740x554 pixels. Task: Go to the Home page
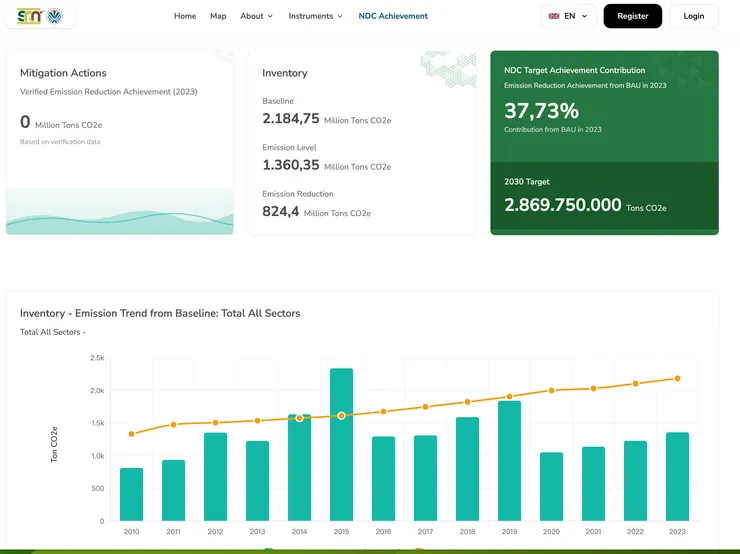click(185, 16)
